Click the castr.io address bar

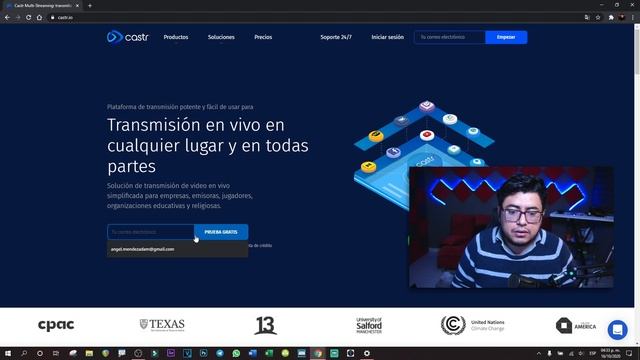click(x=314, y=18)
